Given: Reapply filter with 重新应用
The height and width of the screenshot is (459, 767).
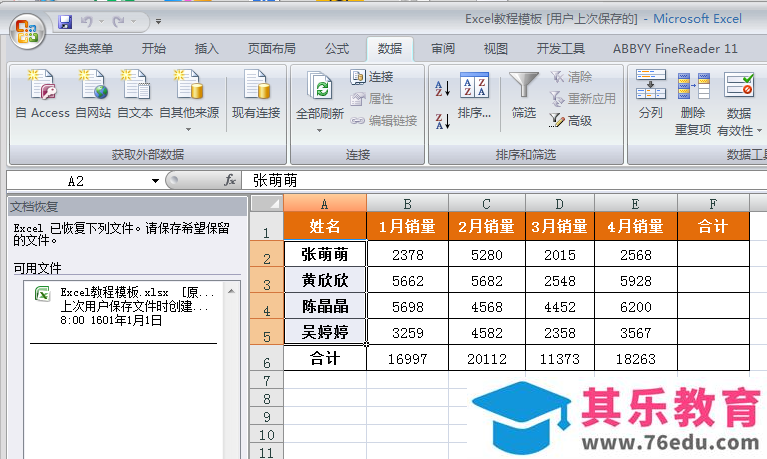Looking at the screenshot, I should click(583, 99).
